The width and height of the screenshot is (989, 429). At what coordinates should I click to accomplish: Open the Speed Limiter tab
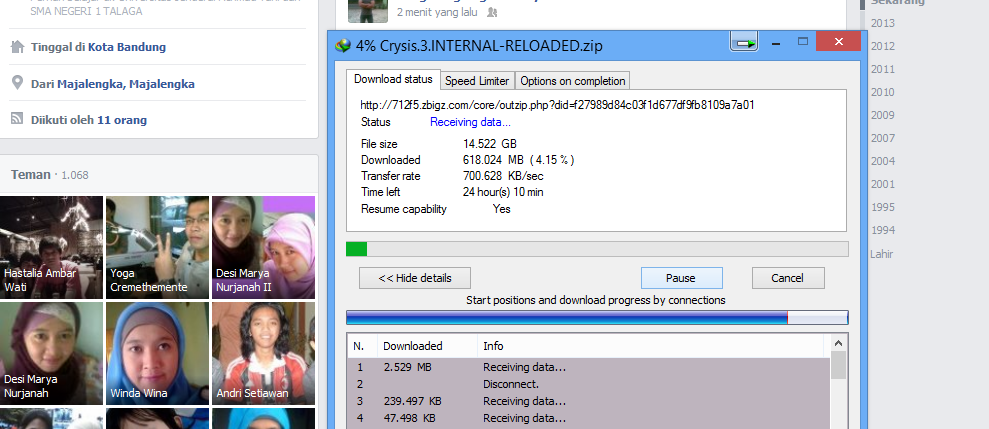[x=477, y=81]
